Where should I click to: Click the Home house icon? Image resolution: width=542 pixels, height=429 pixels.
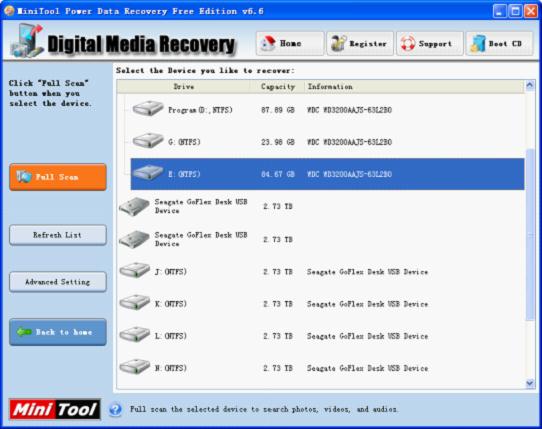point(268,44)
